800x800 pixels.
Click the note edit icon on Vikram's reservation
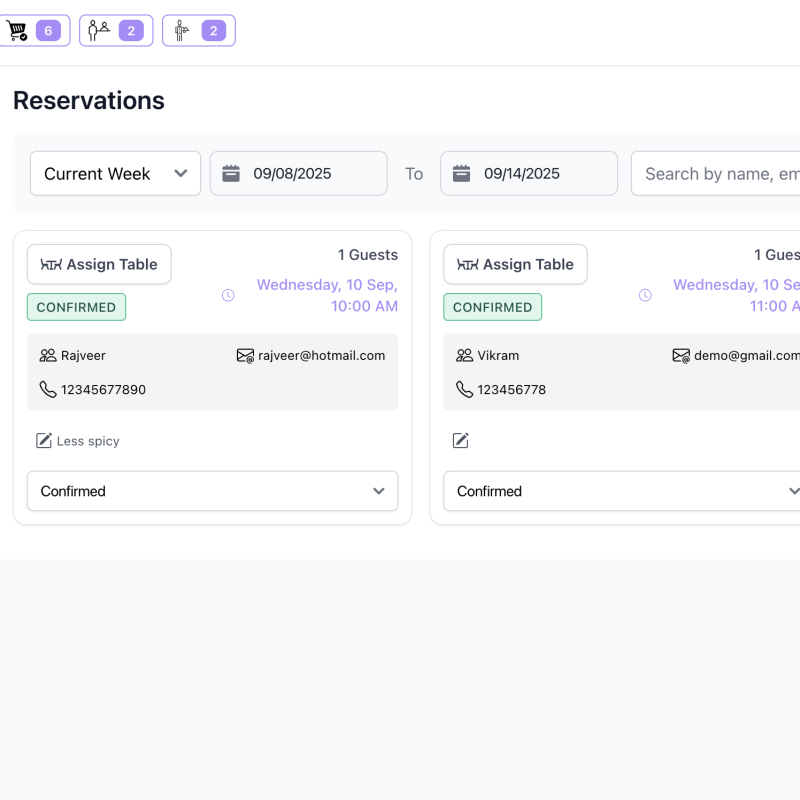[461, 441]
